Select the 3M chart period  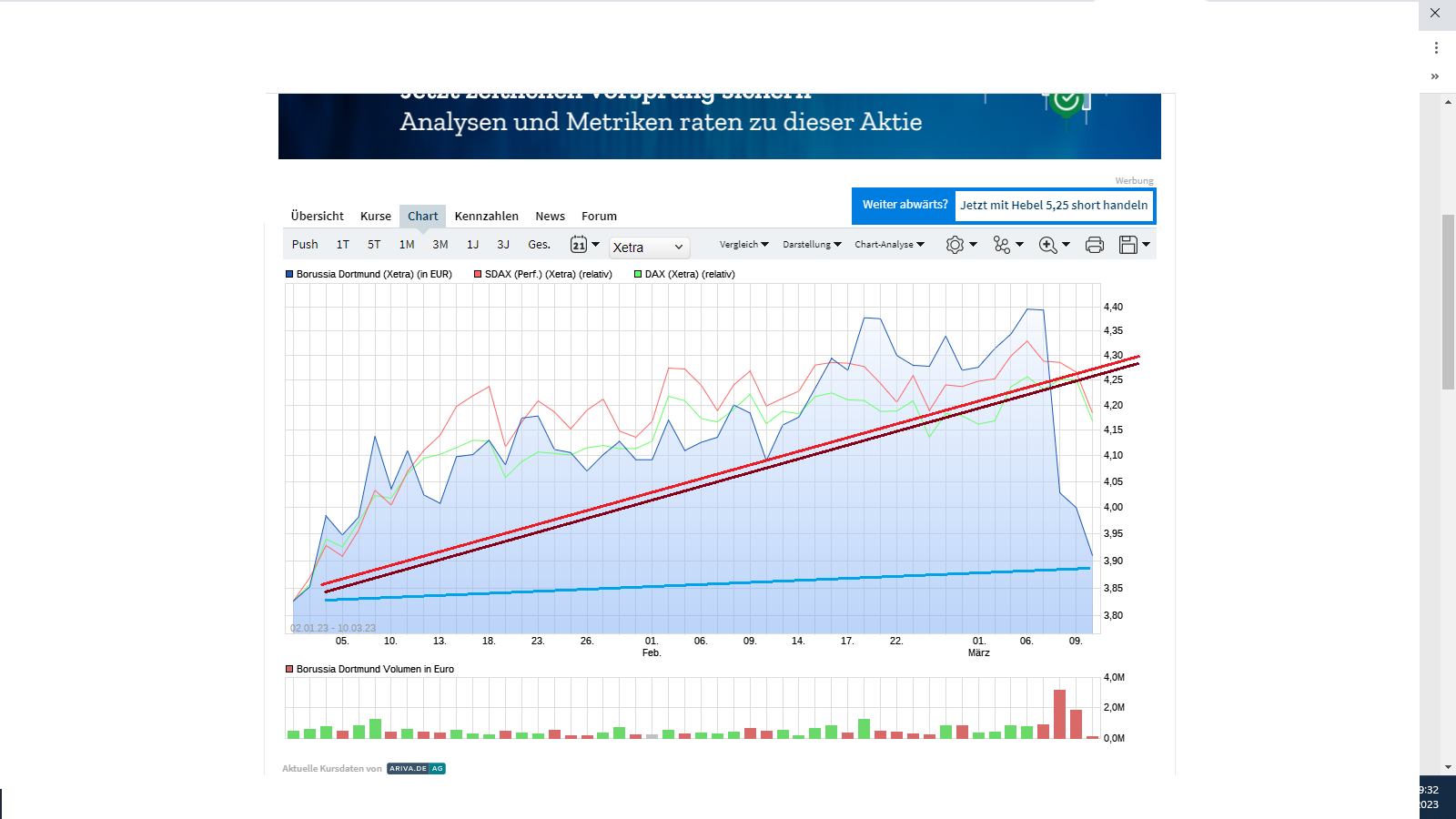click(x=440, y=245)
